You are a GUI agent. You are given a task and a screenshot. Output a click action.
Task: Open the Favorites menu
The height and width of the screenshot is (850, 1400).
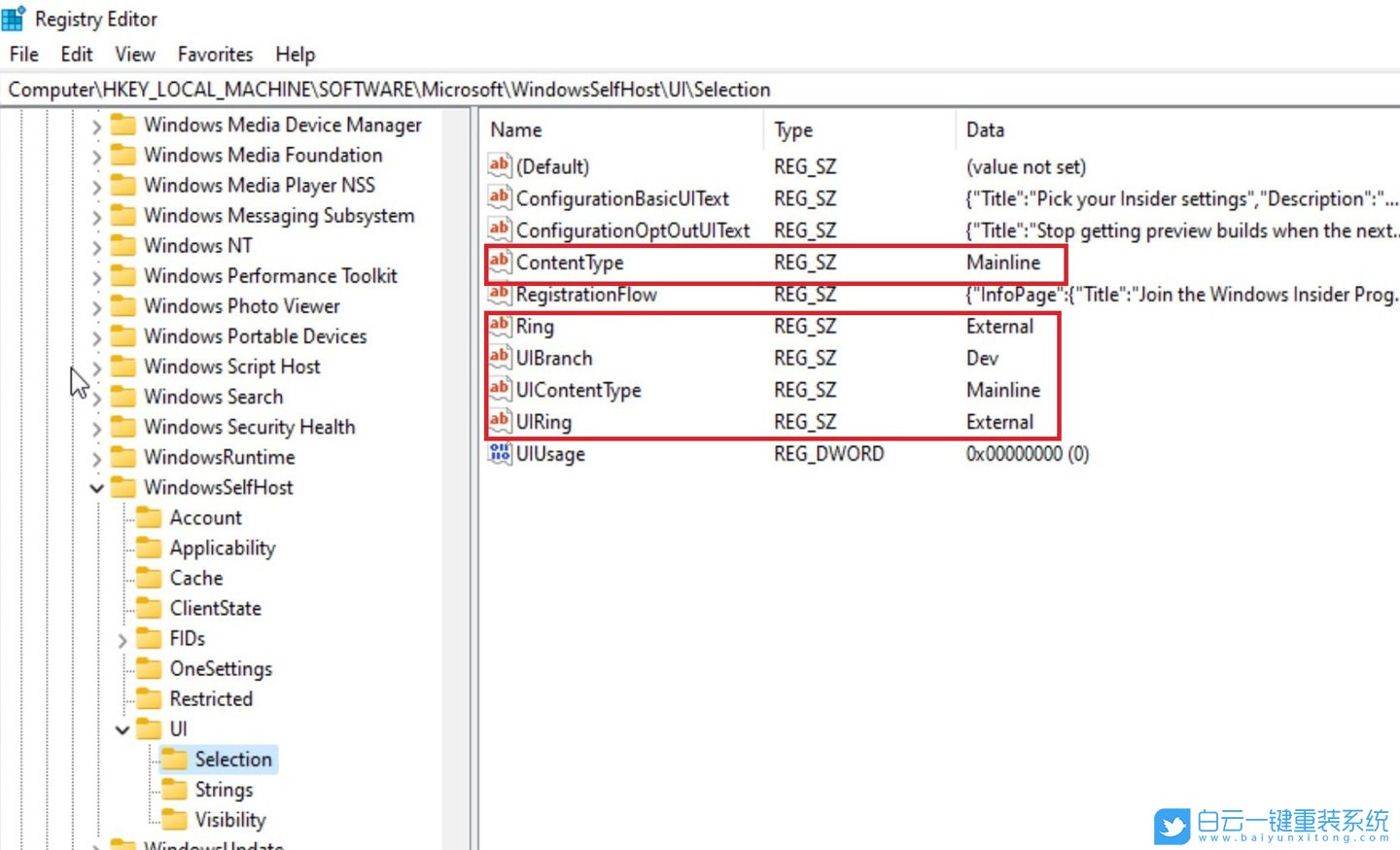[x=214, y=54]
